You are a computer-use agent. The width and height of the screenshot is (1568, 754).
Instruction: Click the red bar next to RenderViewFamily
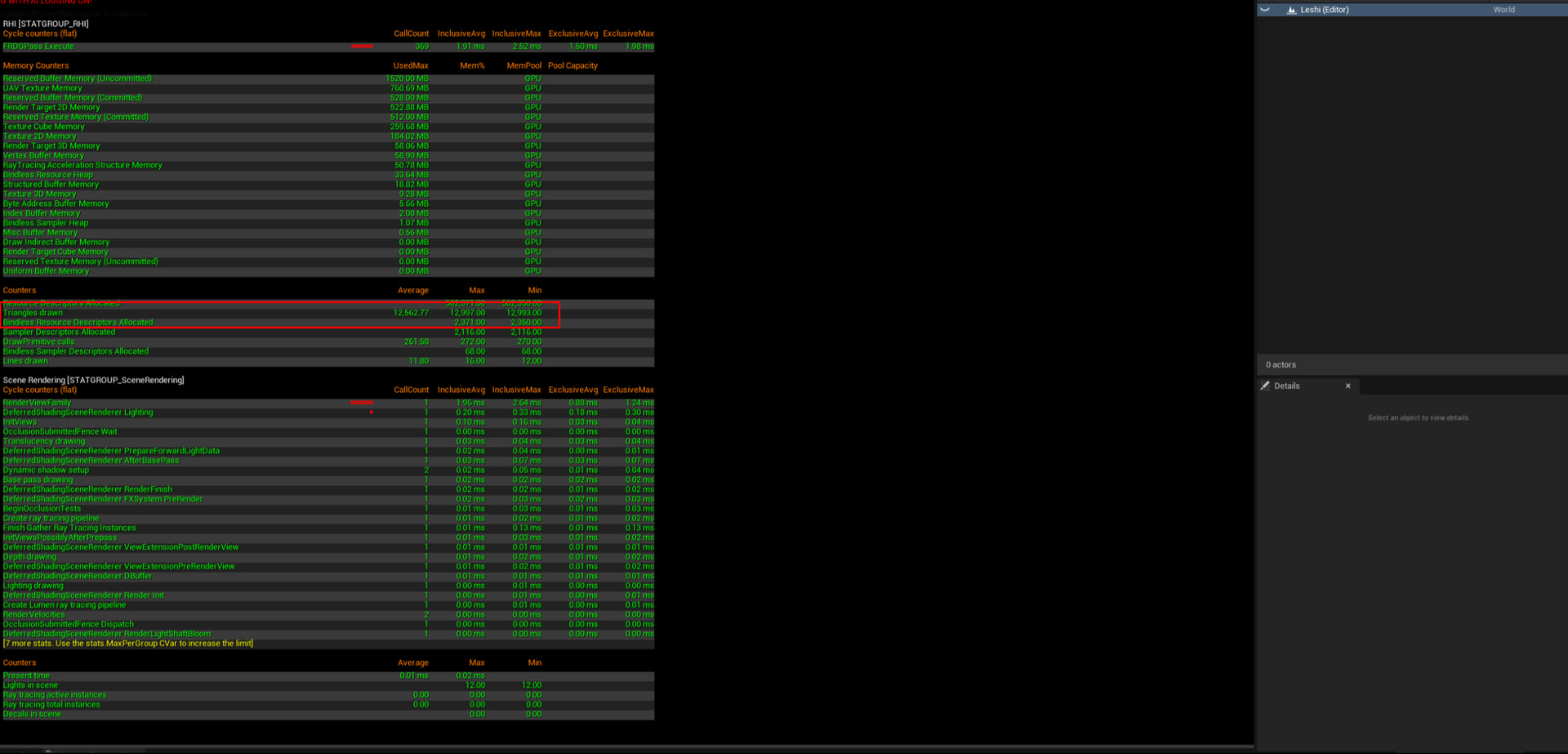(x=361, y=403)
